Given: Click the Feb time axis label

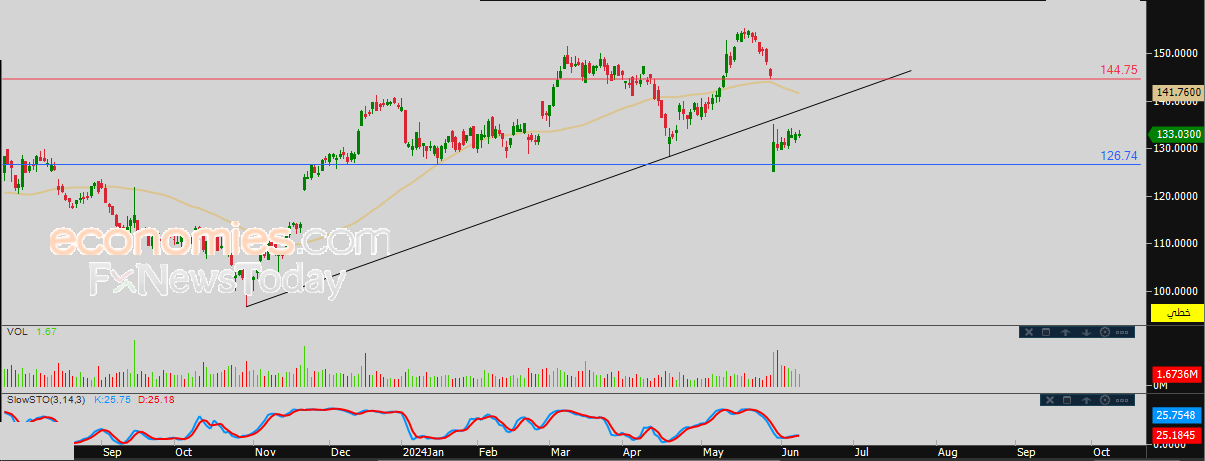Looking at the screenshot, I should pyautogui.click(x=488, y=452).
